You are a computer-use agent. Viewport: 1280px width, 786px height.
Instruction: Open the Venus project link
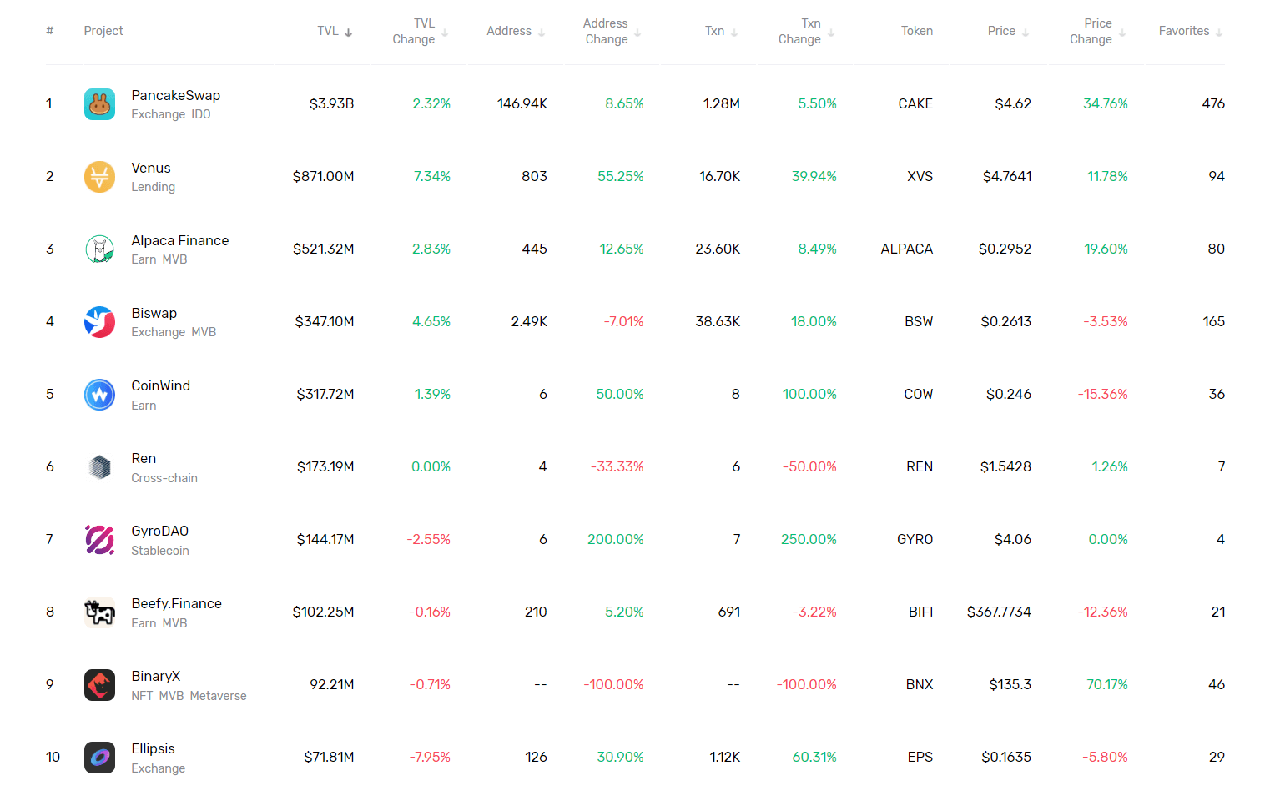[x=151, y=168]
